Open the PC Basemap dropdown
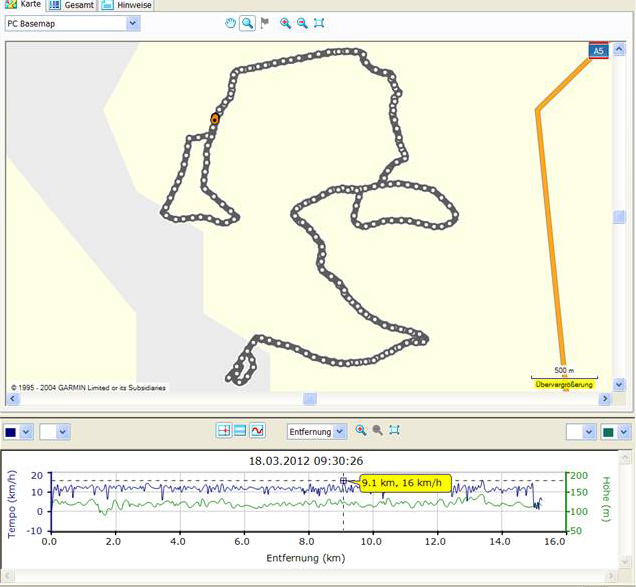636x587 pixels. (x=133, y=23)
